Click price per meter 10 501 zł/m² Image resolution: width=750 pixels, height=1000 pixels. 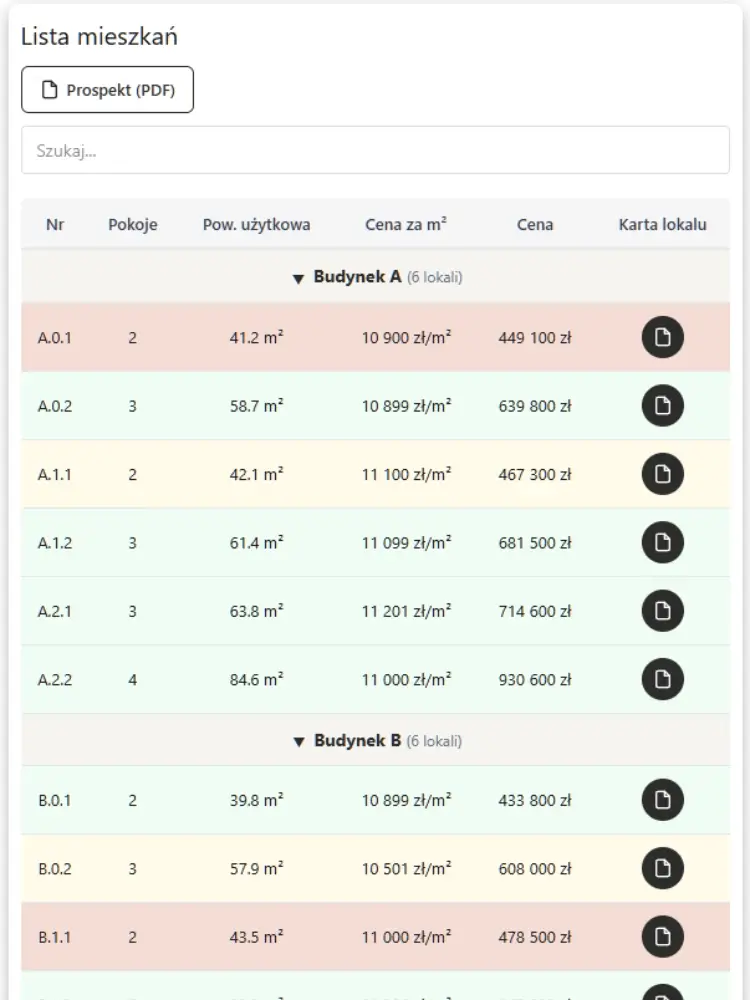click(x=406, y=868)
